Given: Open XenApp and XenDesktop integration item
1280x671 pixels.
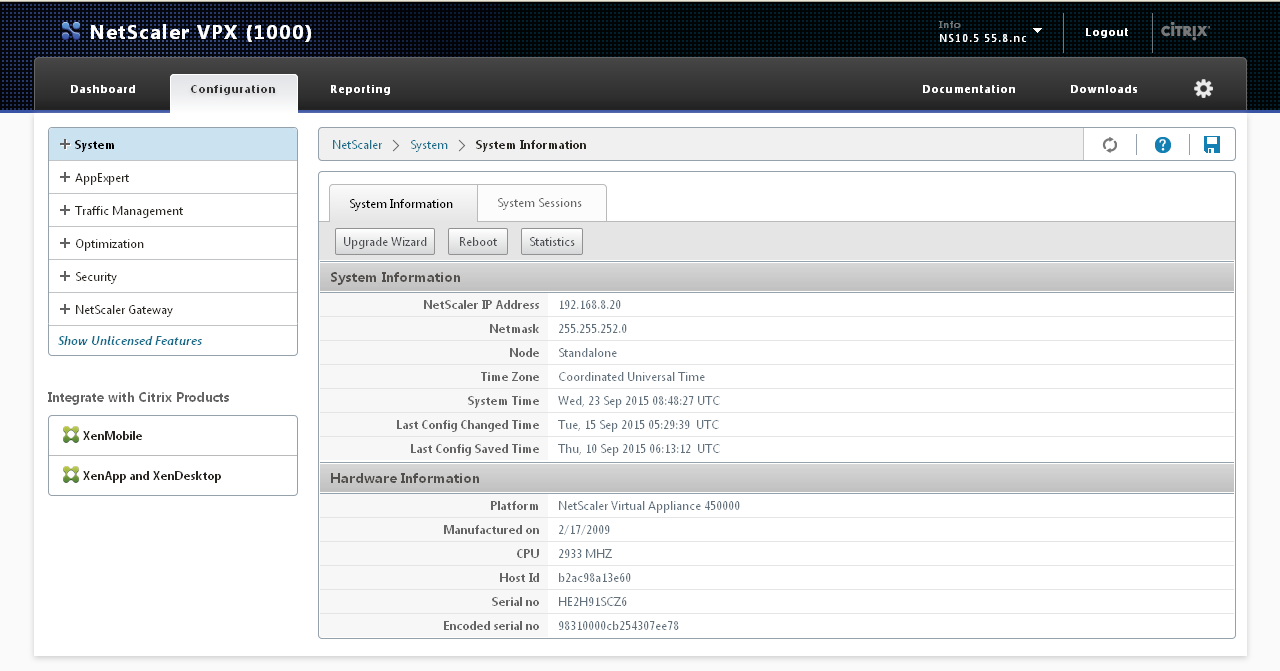Looking at the screenshot, I should click(x=173, y=476).
